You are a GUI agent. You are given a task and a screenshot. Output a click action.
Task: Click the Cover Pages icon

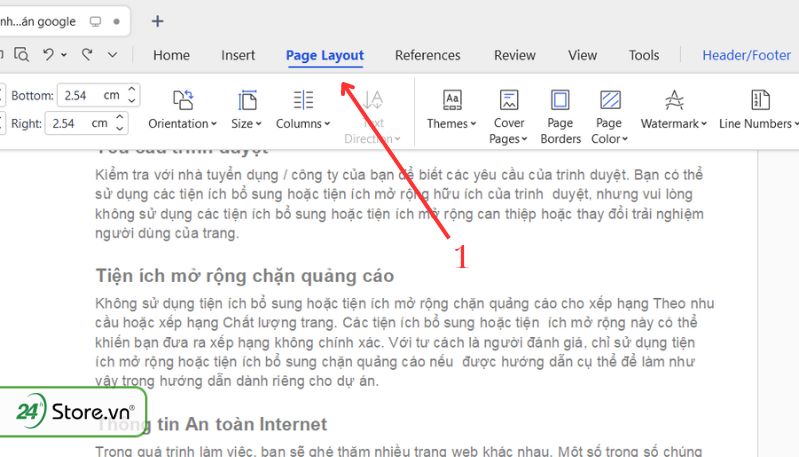pyautogui.click(x=509, y=100)
